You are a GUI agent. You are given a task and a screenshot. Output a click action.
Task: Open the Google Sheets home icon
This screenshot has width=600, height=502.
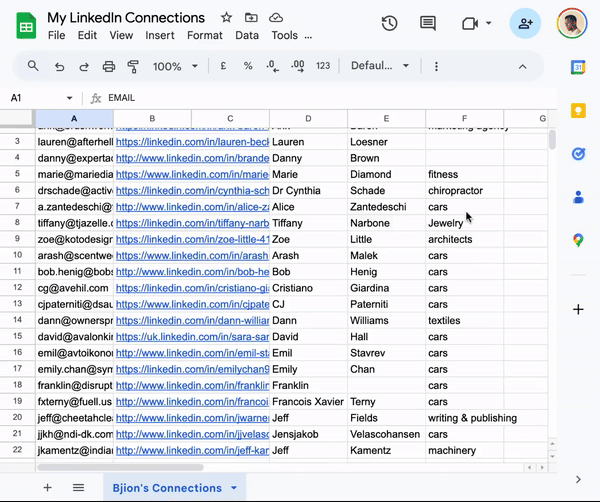click(x=26, y=26)
